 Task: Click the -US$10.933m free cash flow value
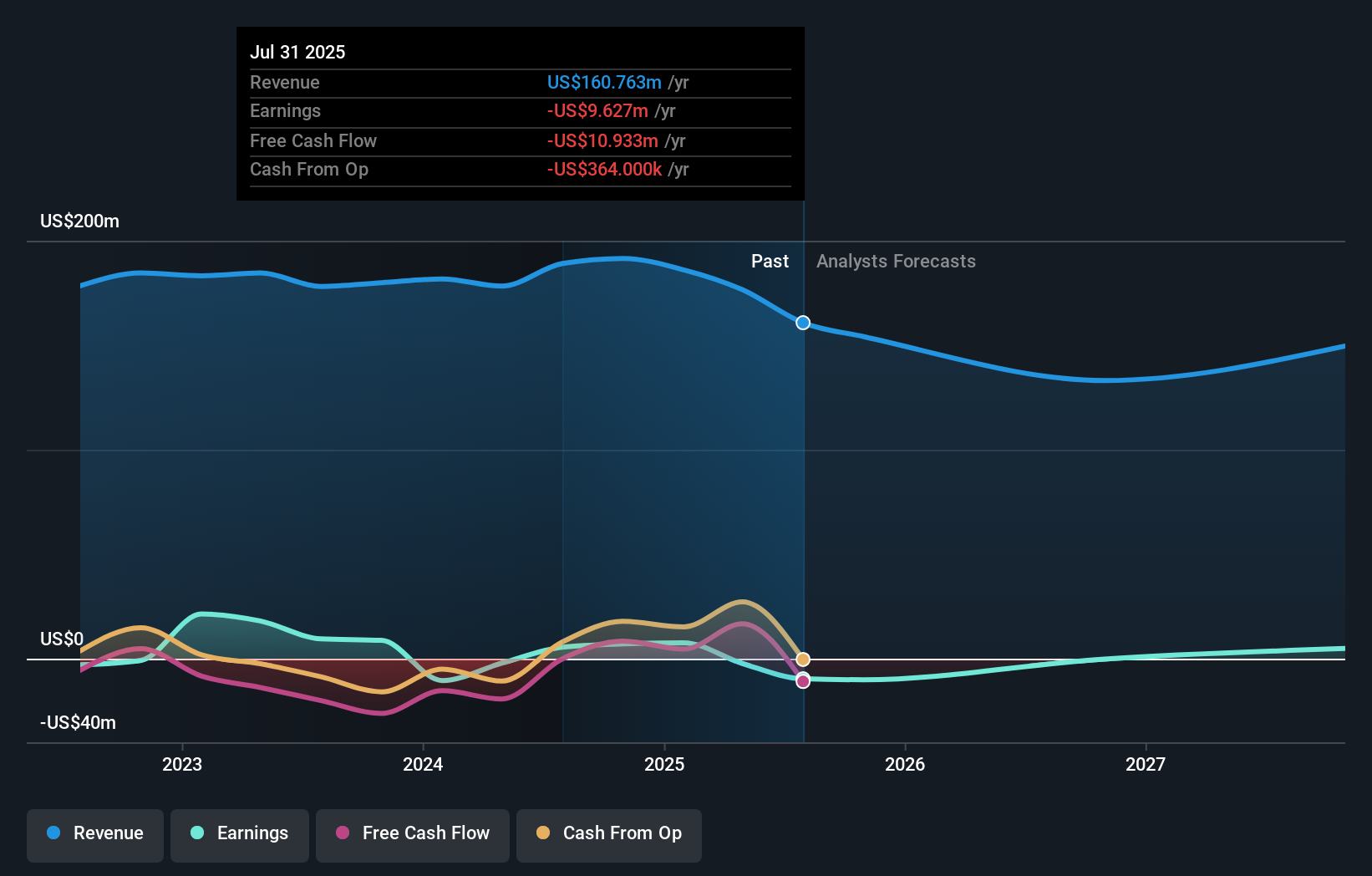[x=602, y=140]
